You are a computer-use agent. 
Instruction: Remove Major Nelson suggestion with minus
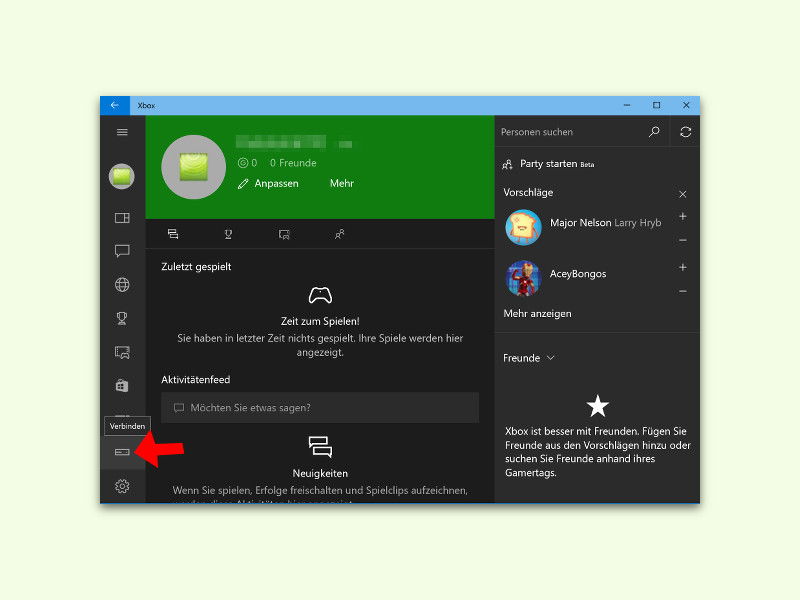683,240
